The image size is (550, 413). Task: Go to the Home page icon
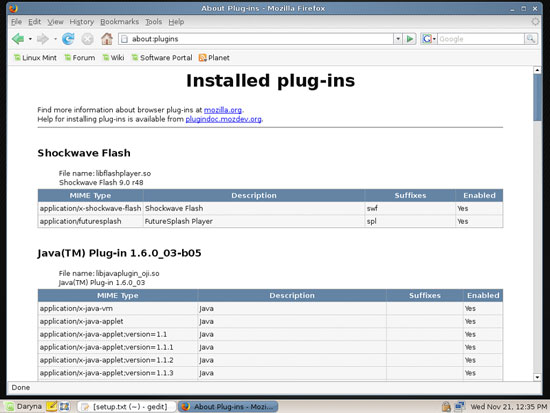[107, 39]
